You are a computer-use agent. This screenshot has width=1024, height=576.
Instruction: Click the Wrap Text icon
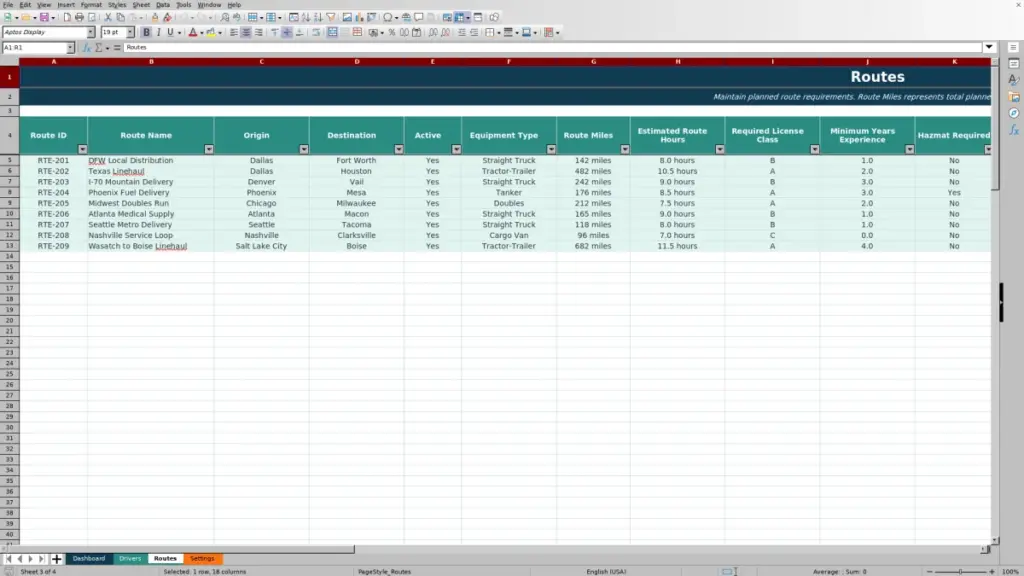click(316, 33)
